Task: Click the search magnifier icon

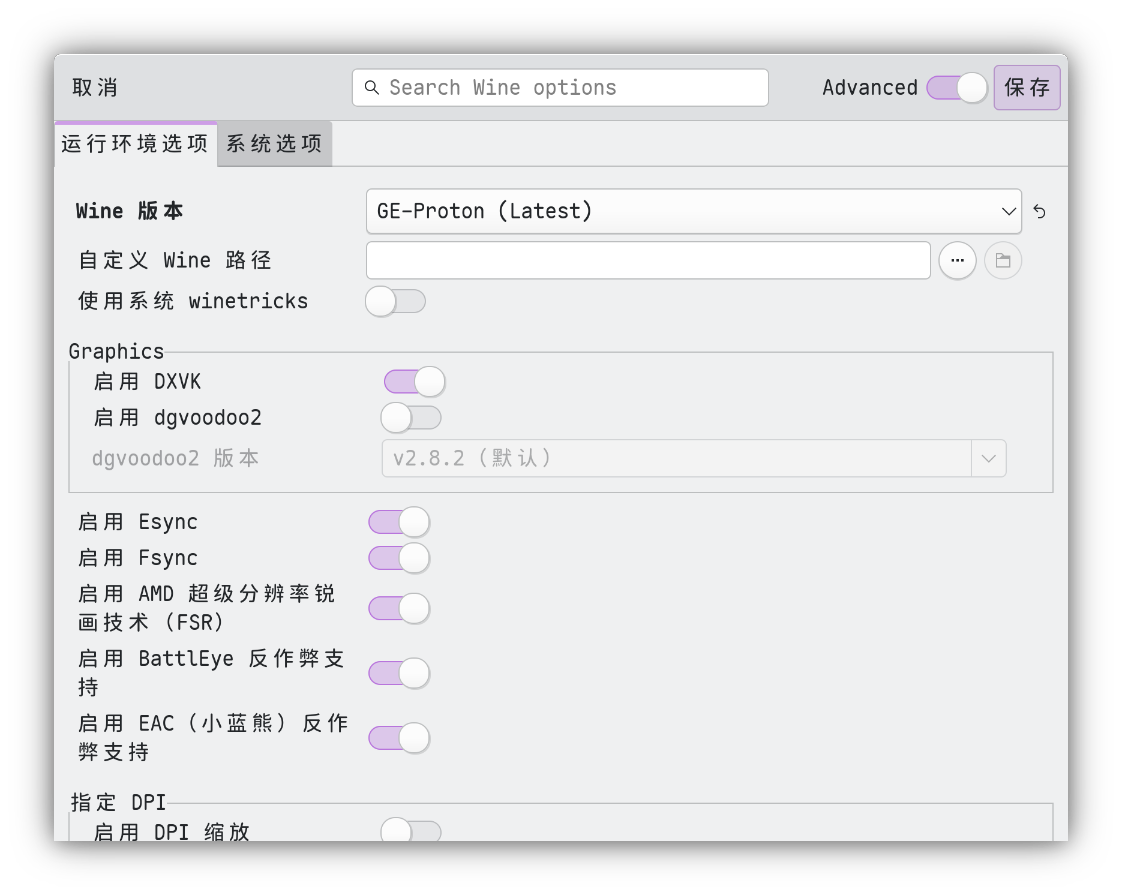Action: click(372, 88)
